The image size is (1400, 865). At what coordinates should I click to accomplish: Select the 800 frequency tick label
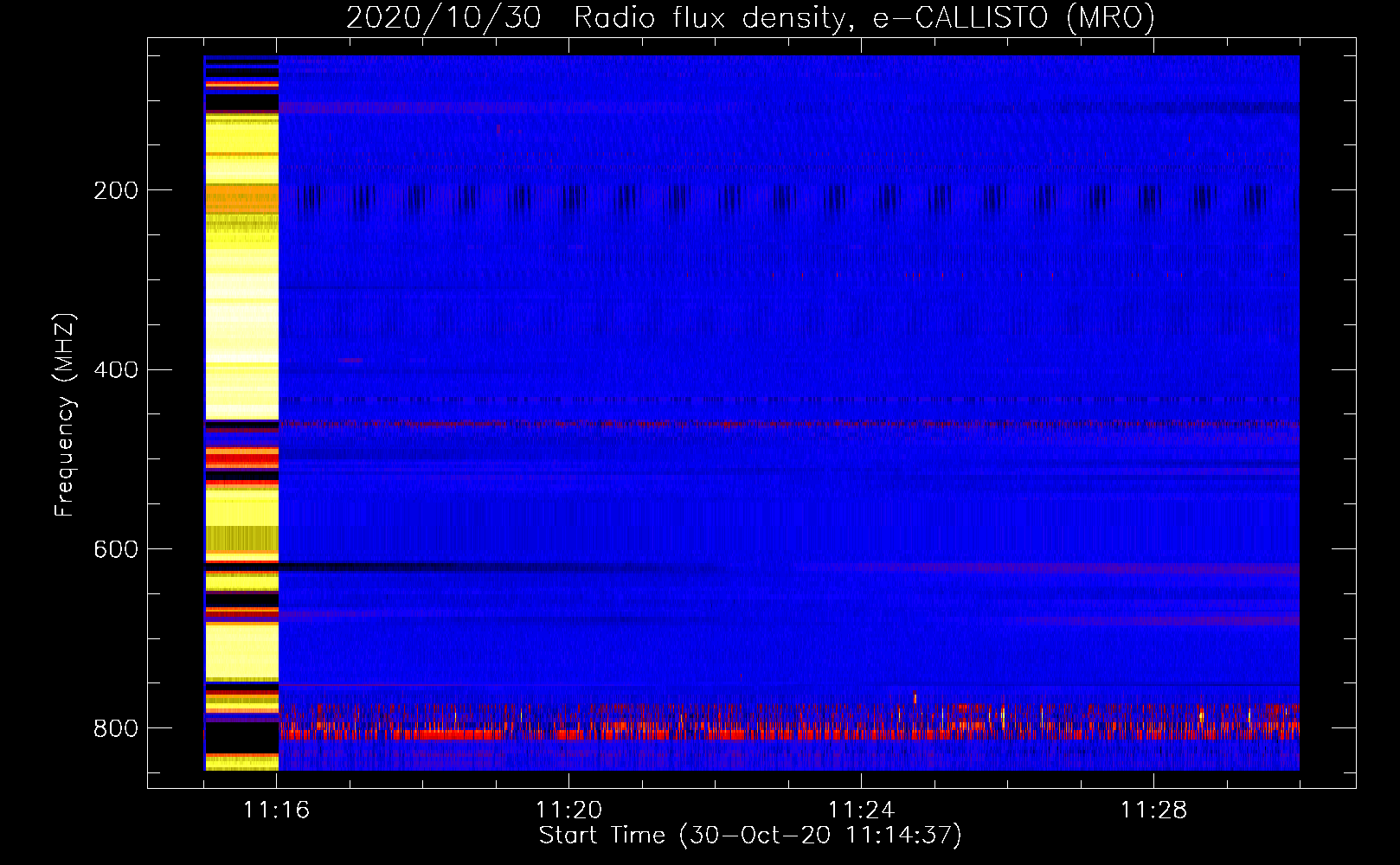pyautogui.click(x=116, y=728)
